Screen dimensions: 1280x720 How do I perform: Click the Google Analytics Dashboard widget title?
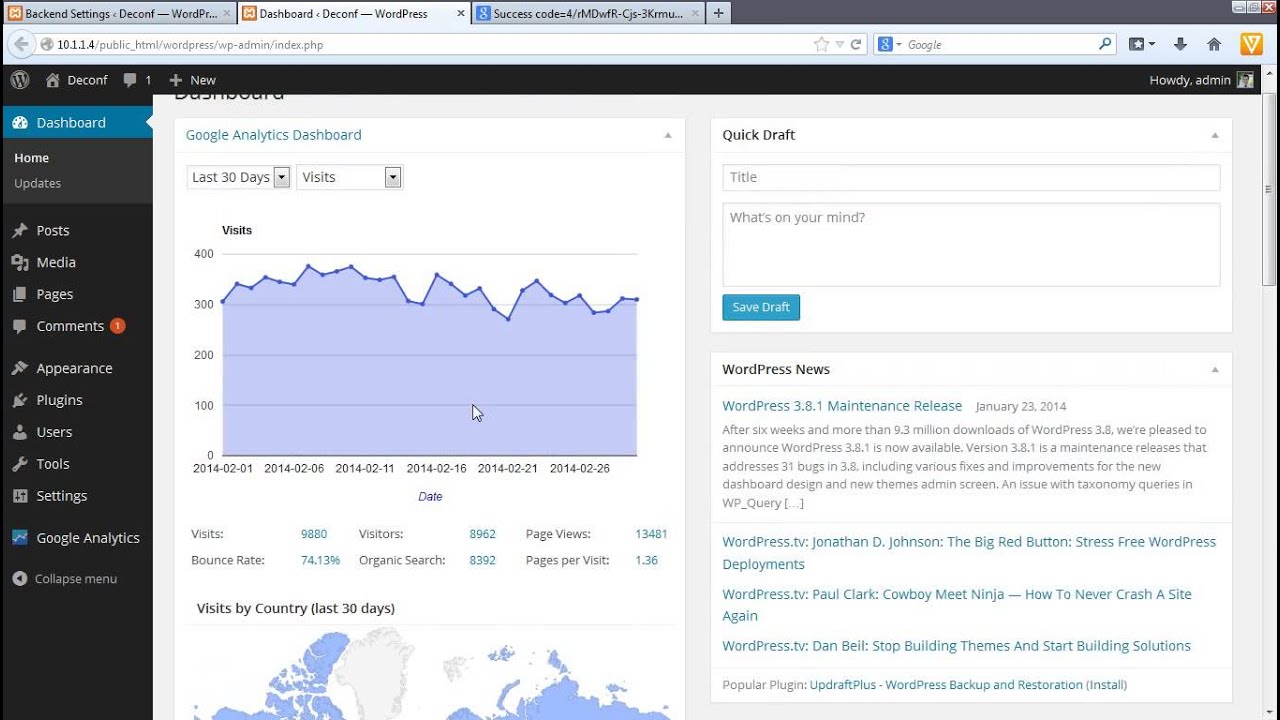pyautogui.click(x=273, y=135)
